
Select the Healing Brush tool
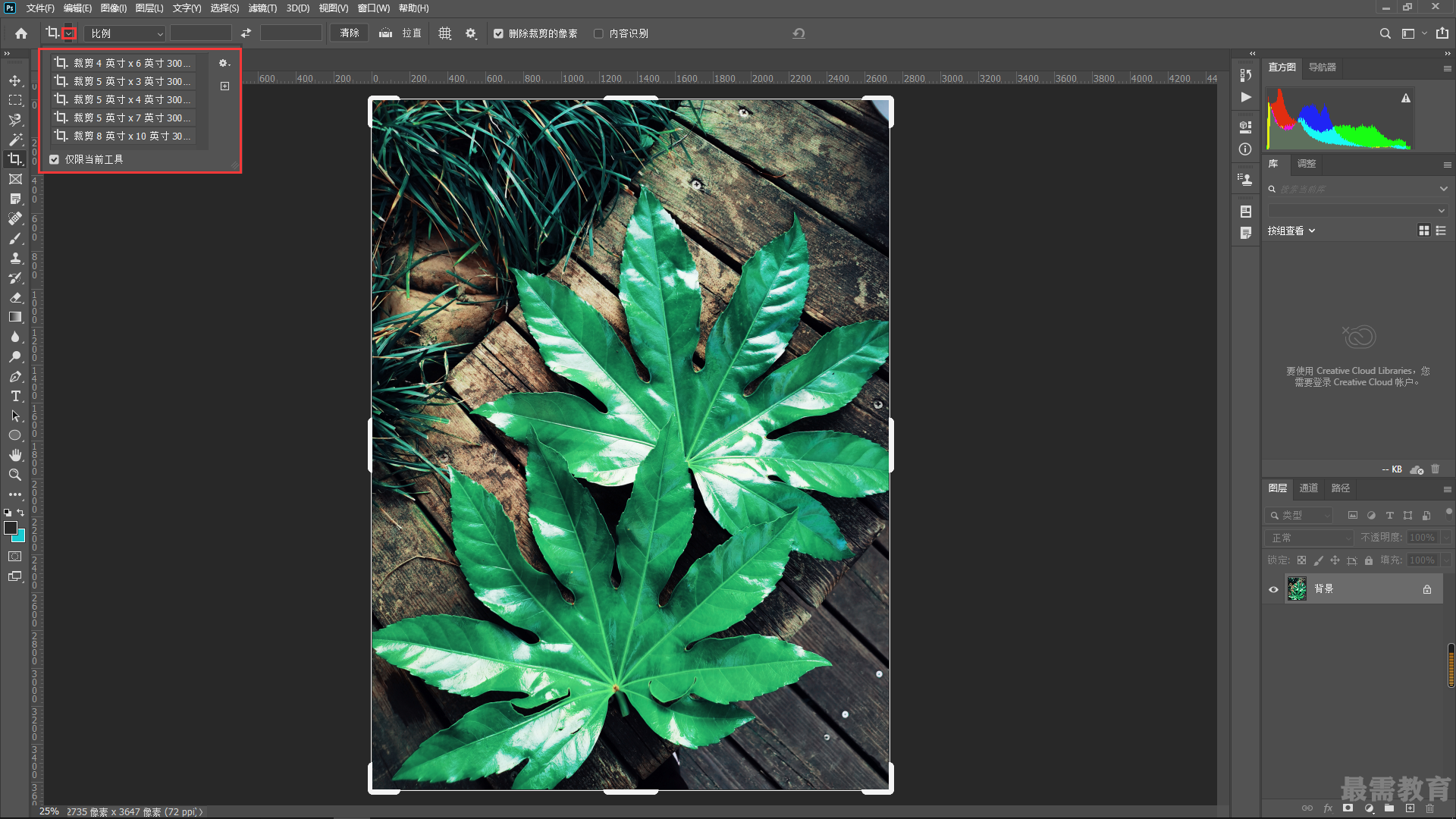(15, 218)
